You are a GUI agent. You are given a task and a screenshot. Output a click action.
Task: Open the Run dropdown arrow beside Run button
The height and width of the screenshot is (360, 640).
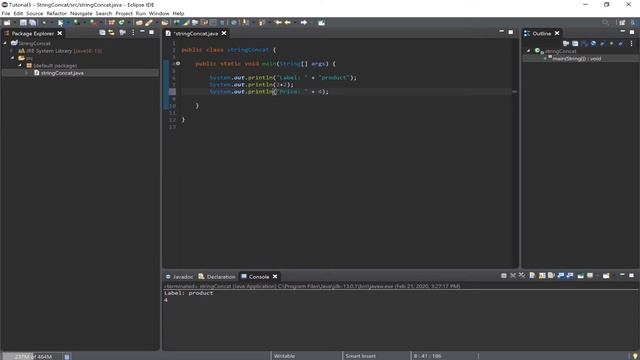pyautogui.click(x=67, y=23)
